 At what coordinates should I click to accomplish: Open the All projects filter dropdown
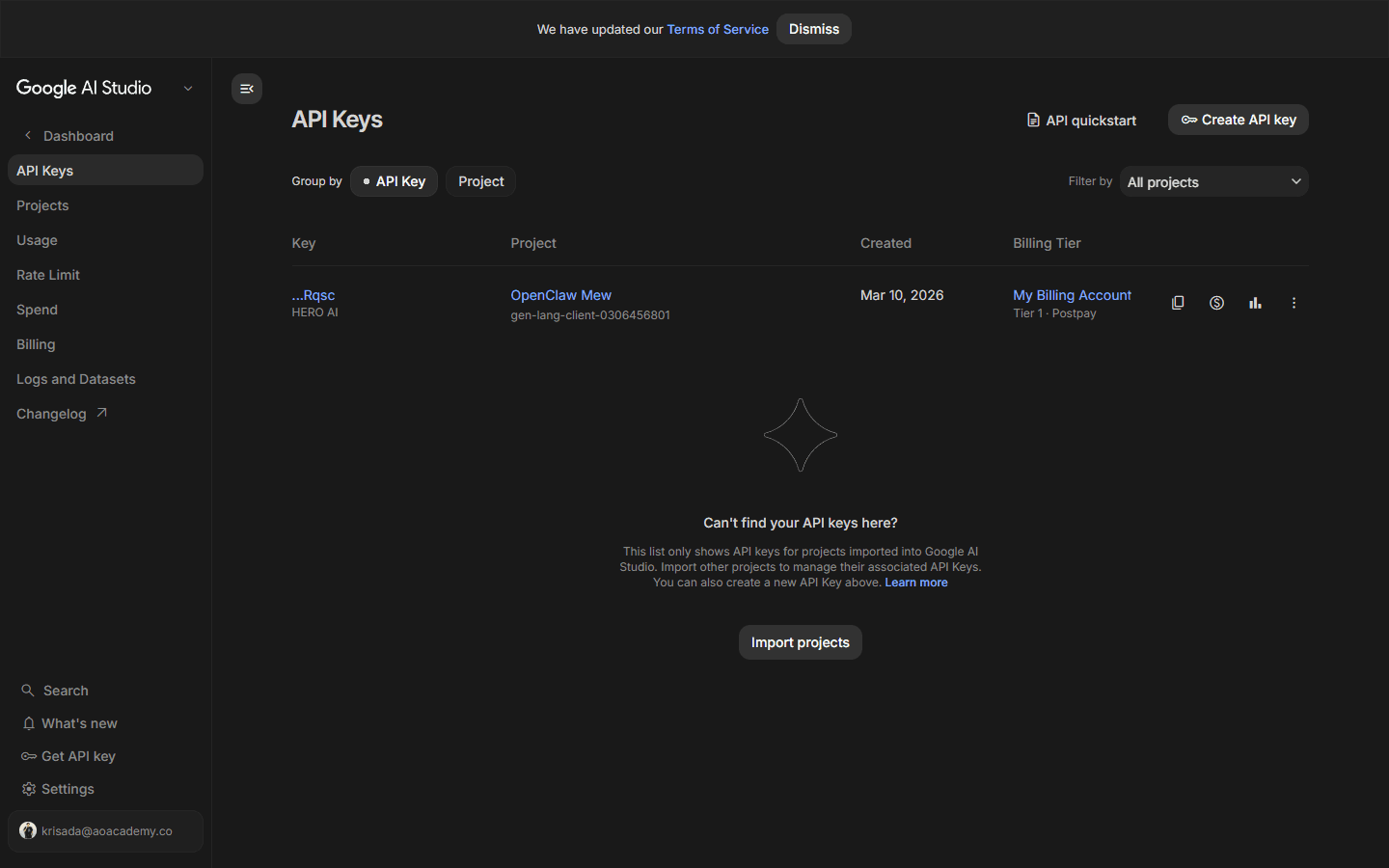(1213, 181)
